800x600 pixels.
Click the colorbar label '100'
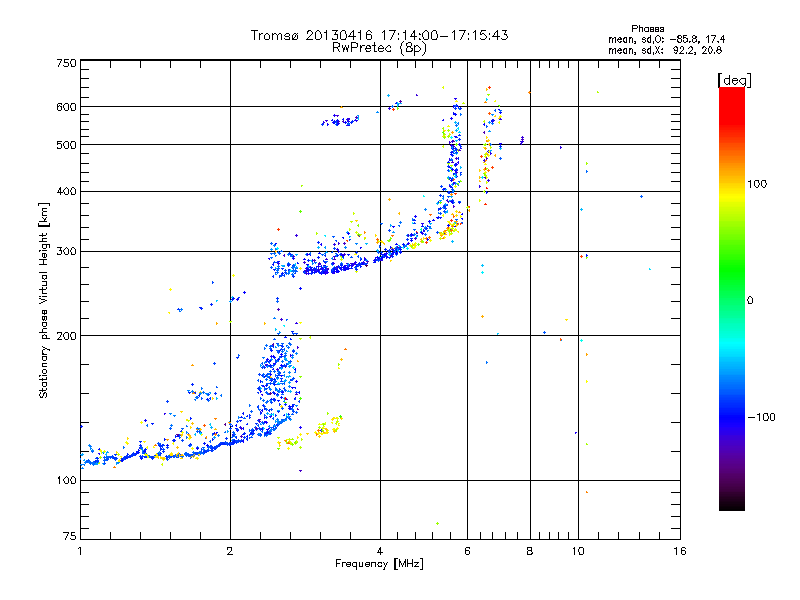(757, 184)
